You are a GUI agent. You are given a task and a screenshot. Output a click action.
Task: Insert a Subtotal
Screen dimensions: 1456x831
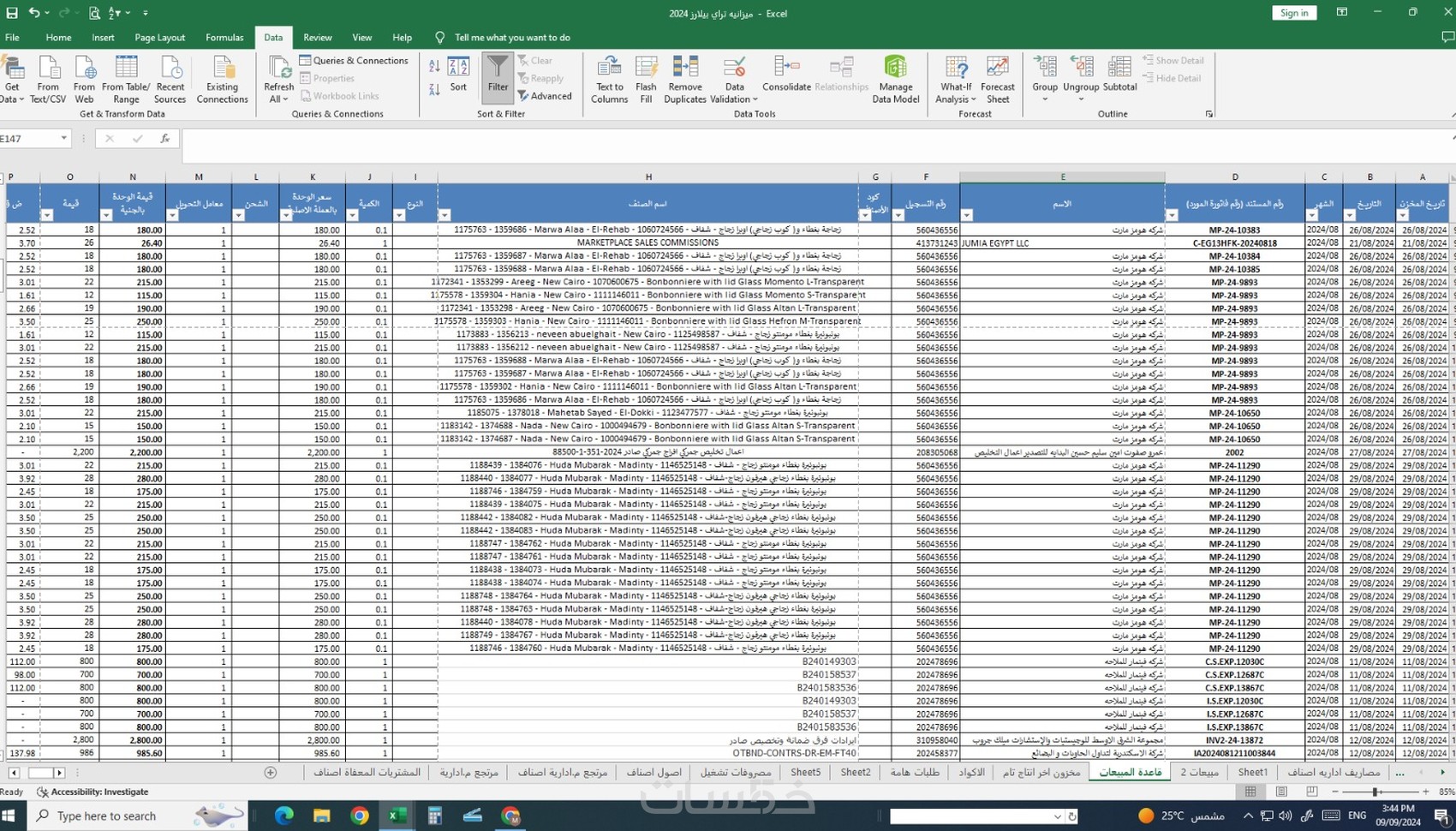tap(1119, 75)
